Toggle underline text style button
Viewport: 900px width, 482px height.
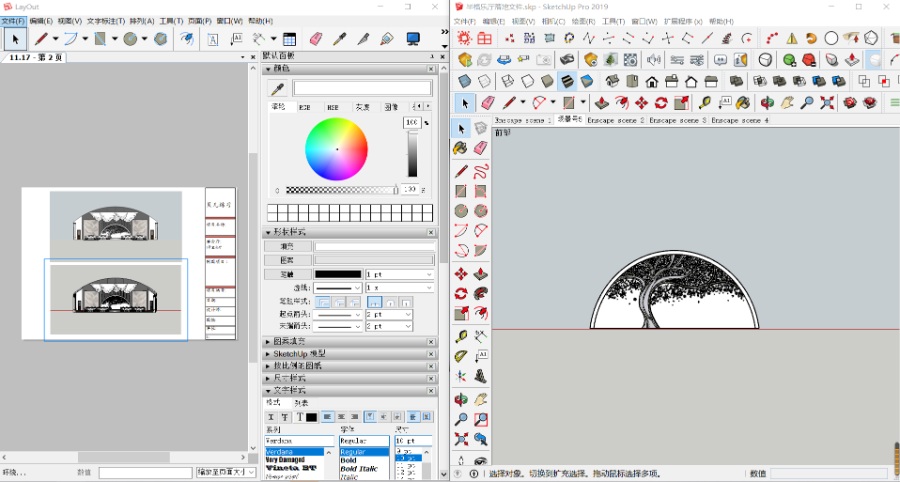[x=271, y=417]
